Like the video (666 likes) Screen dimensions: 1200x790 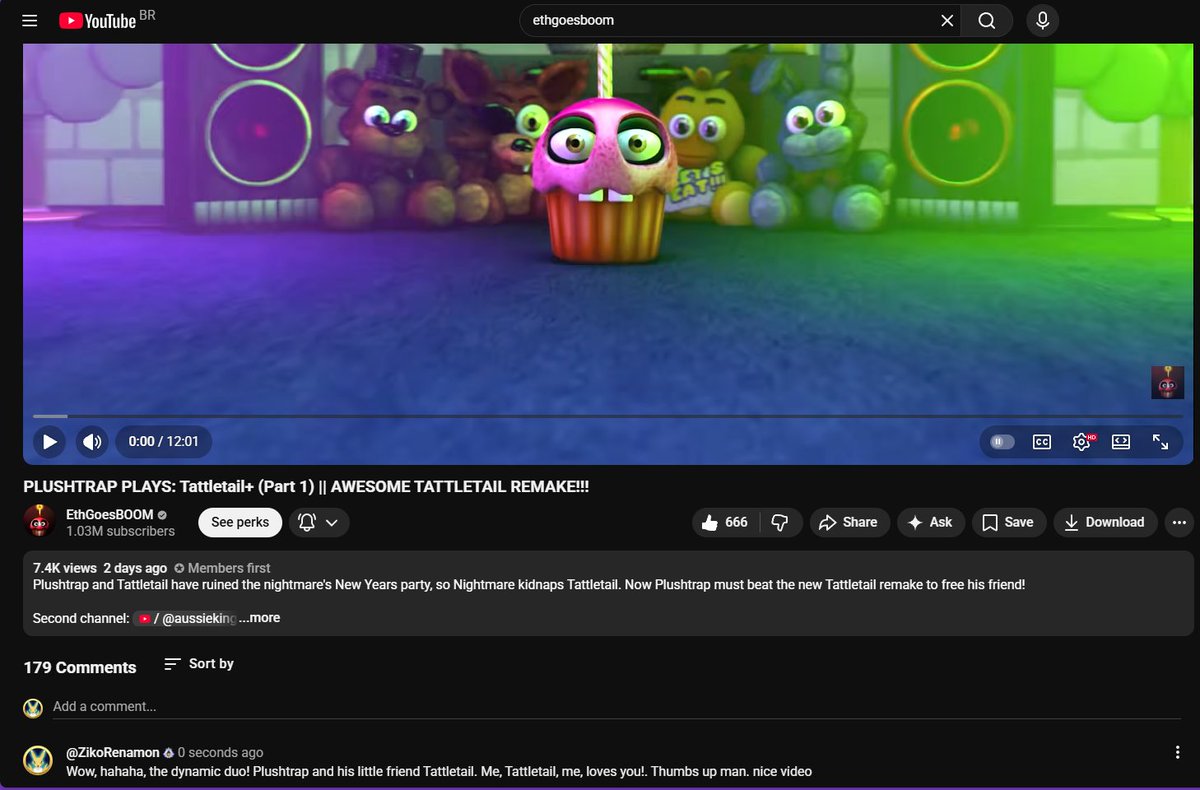point(726,522)
